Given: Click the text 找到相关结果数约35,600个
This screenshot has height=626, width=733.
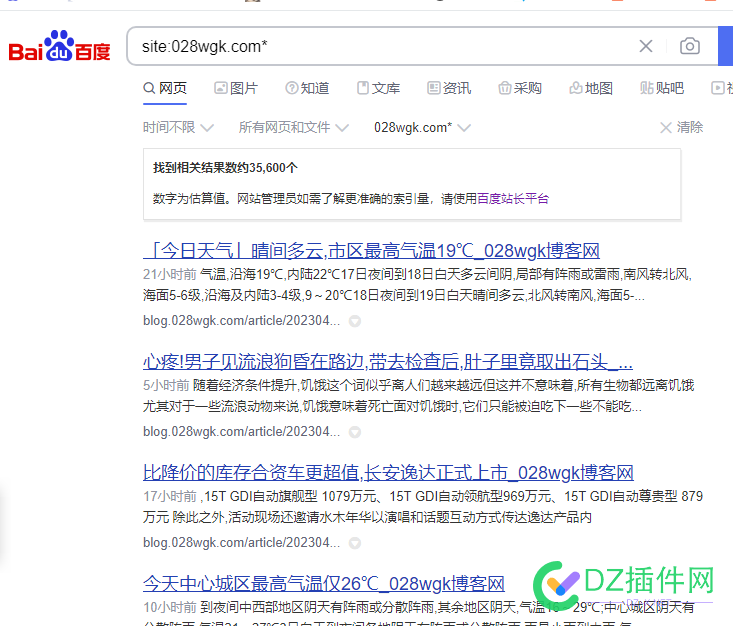Looking at the screenshot, I should pyautogui.click(x=225, y=168).
